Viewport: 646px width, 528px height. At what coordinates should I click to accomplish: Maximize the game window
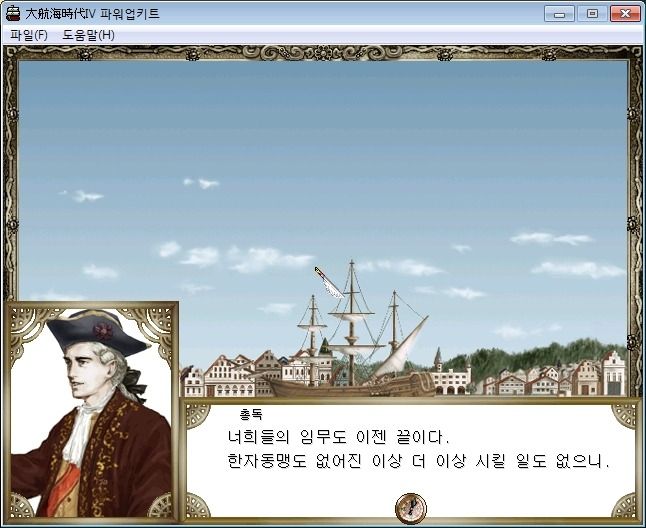point(592,14)
